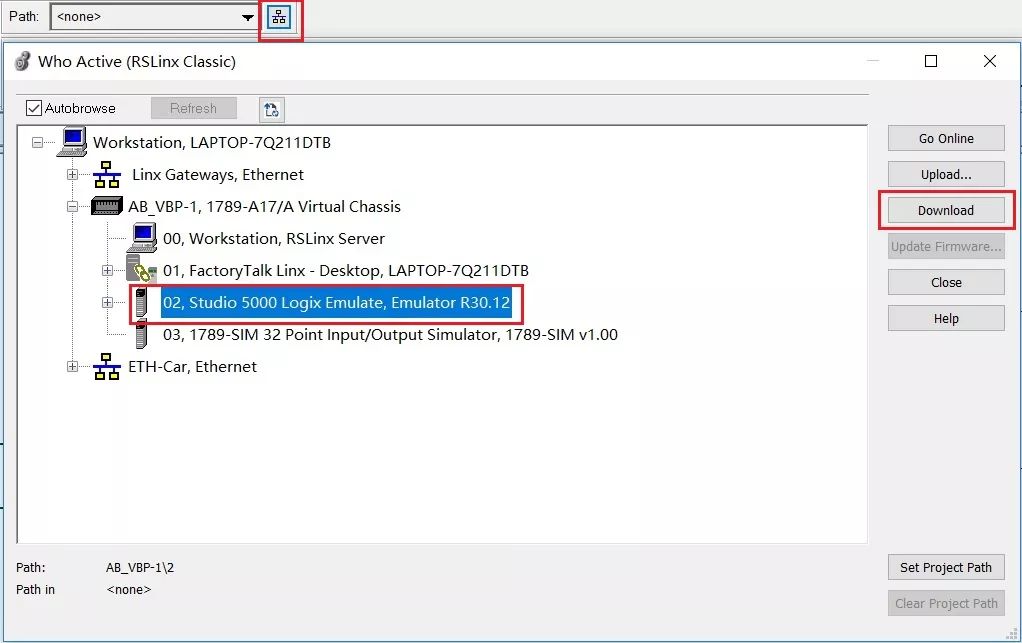Click the RSLinx Server workstation icon
This screenshot has height=643, width=1022.
(143, 238)
